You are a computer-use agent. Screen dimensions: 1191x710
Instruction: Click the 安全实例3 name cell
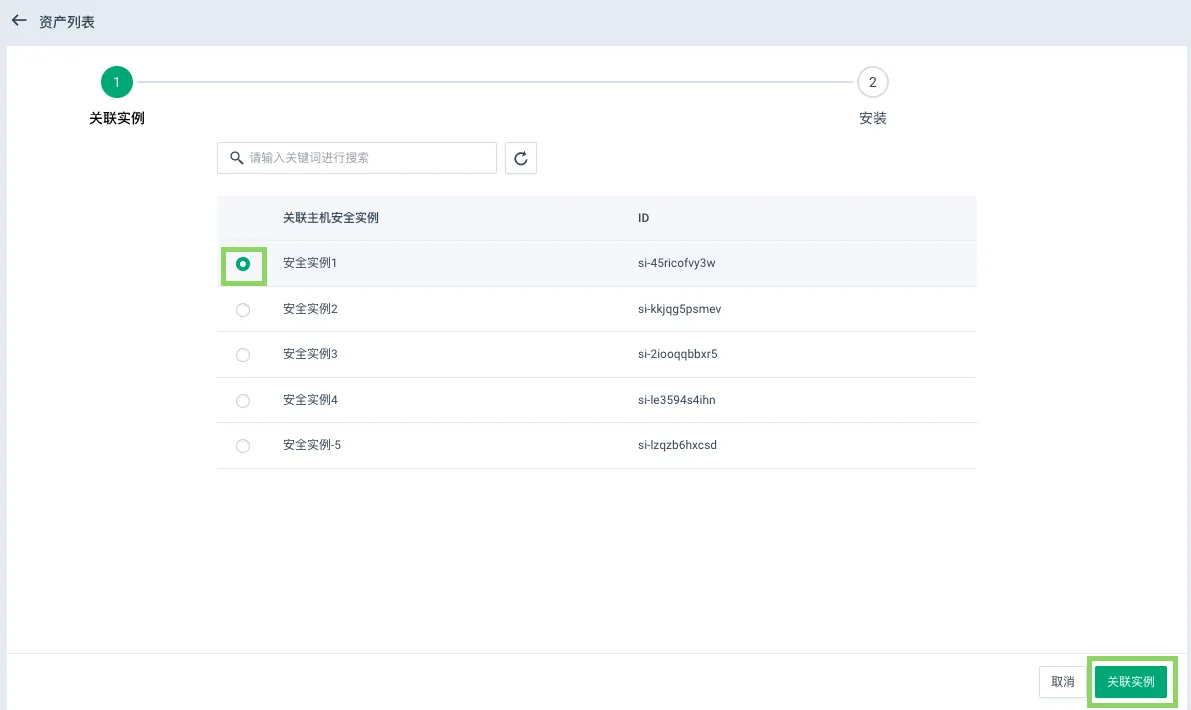(x=310, y=354)
